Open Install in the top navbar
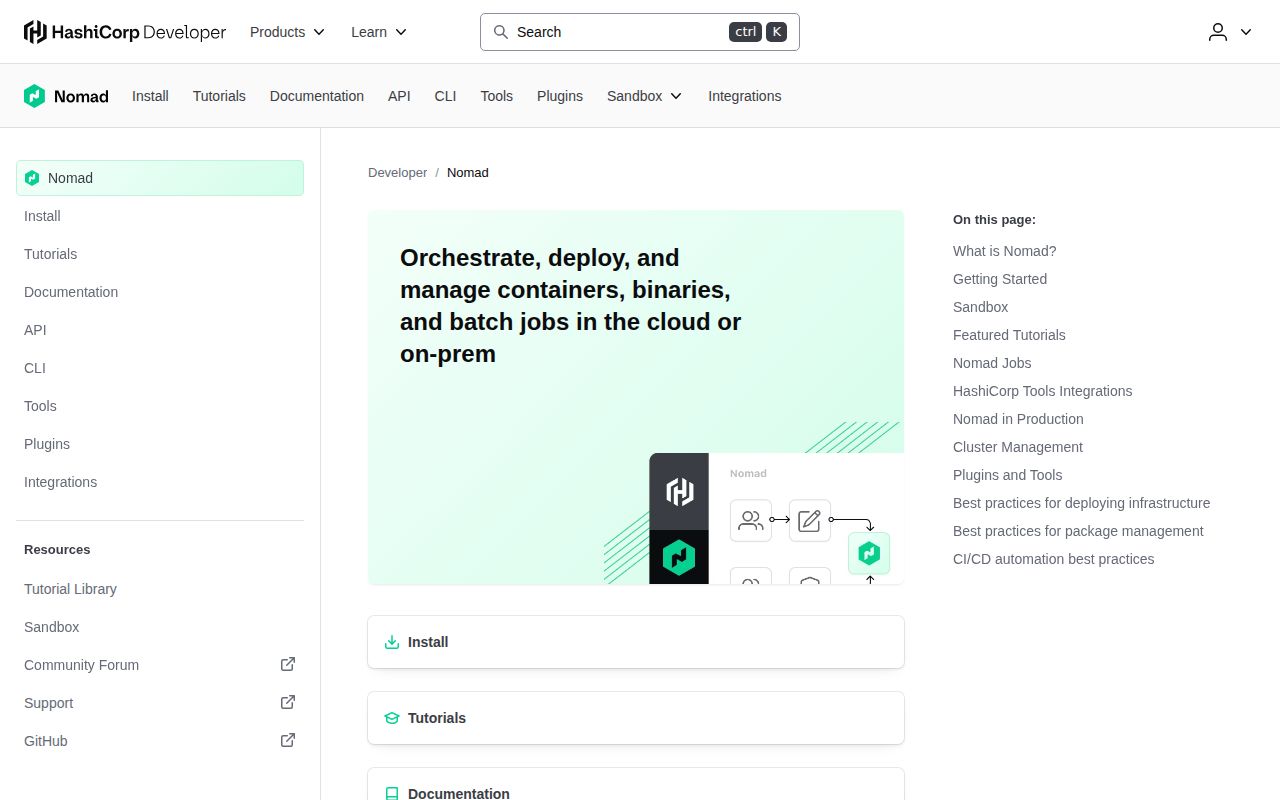This screenshot has width=1280, height=800. (150, 96)
